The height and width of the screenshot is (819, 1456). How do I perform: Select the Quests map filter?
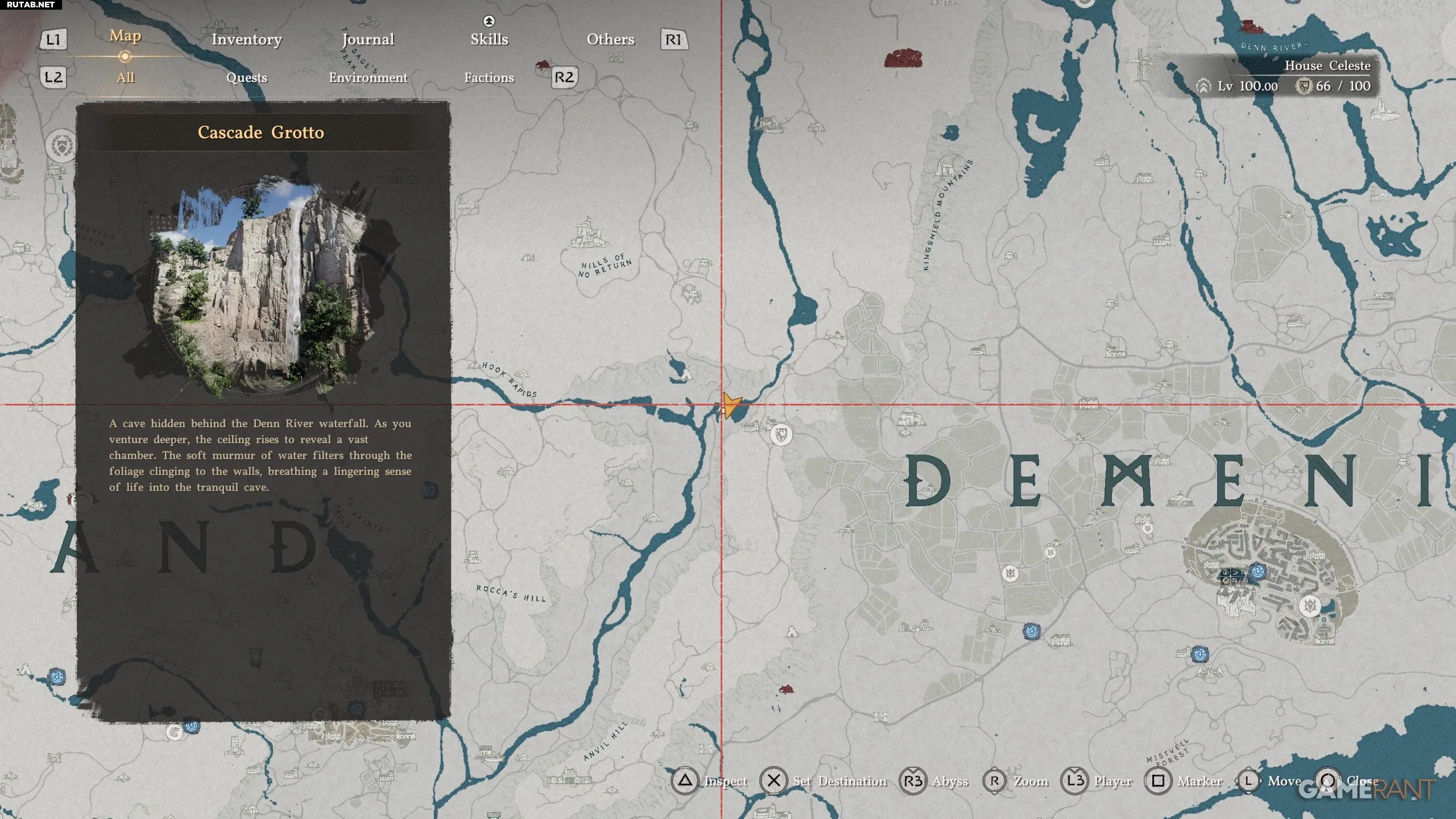point(246,77)
